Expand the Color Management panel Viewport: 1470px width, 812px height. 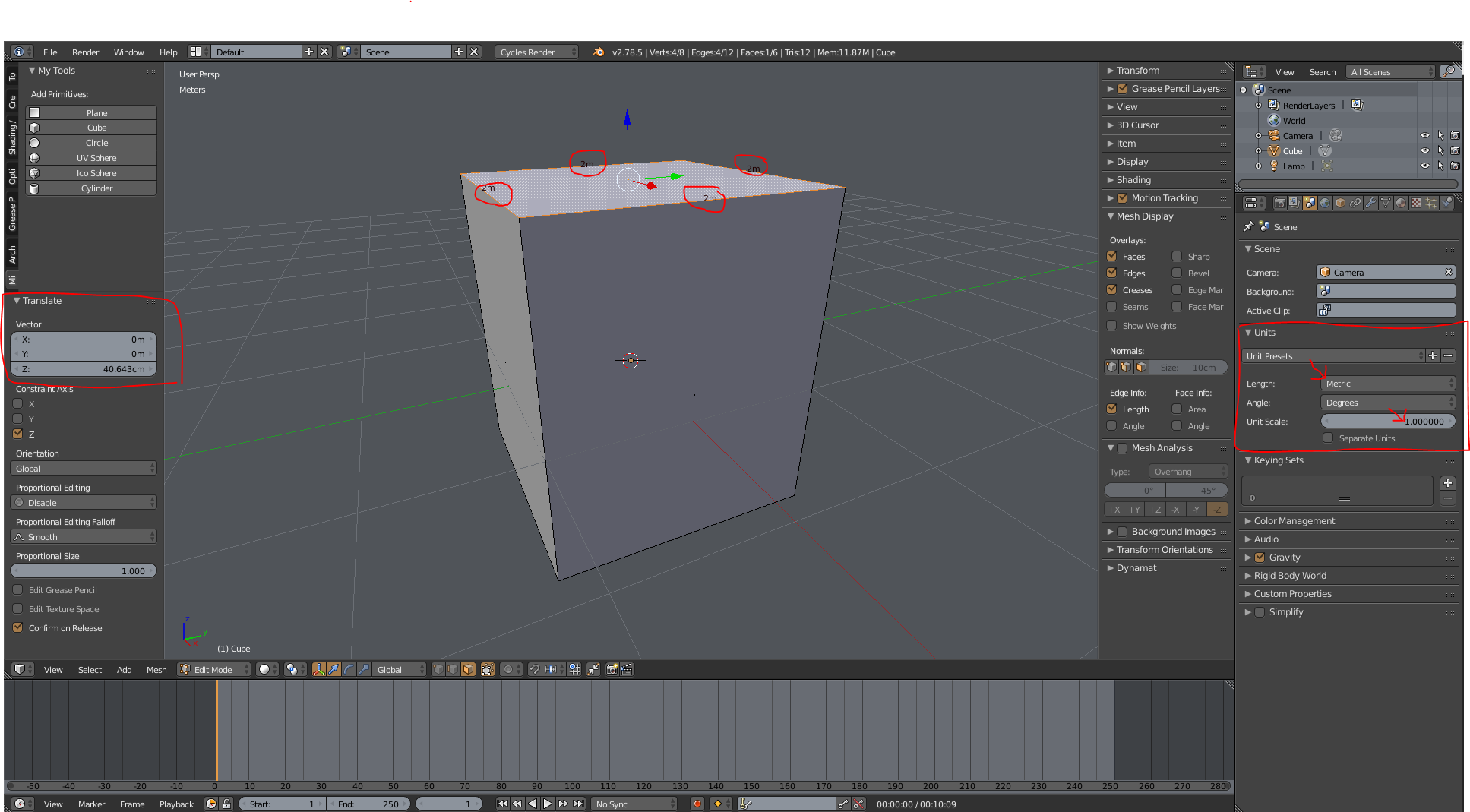point(1294,520)
